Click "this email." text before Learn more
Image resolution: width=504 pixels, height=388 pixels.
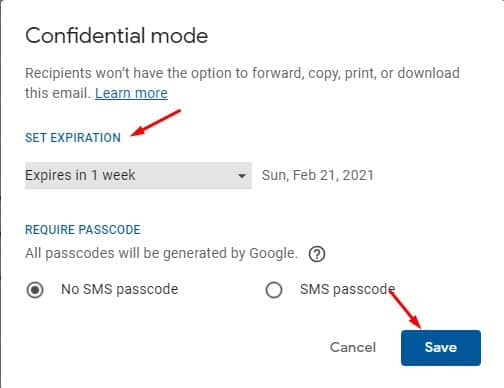click(58, 93)
